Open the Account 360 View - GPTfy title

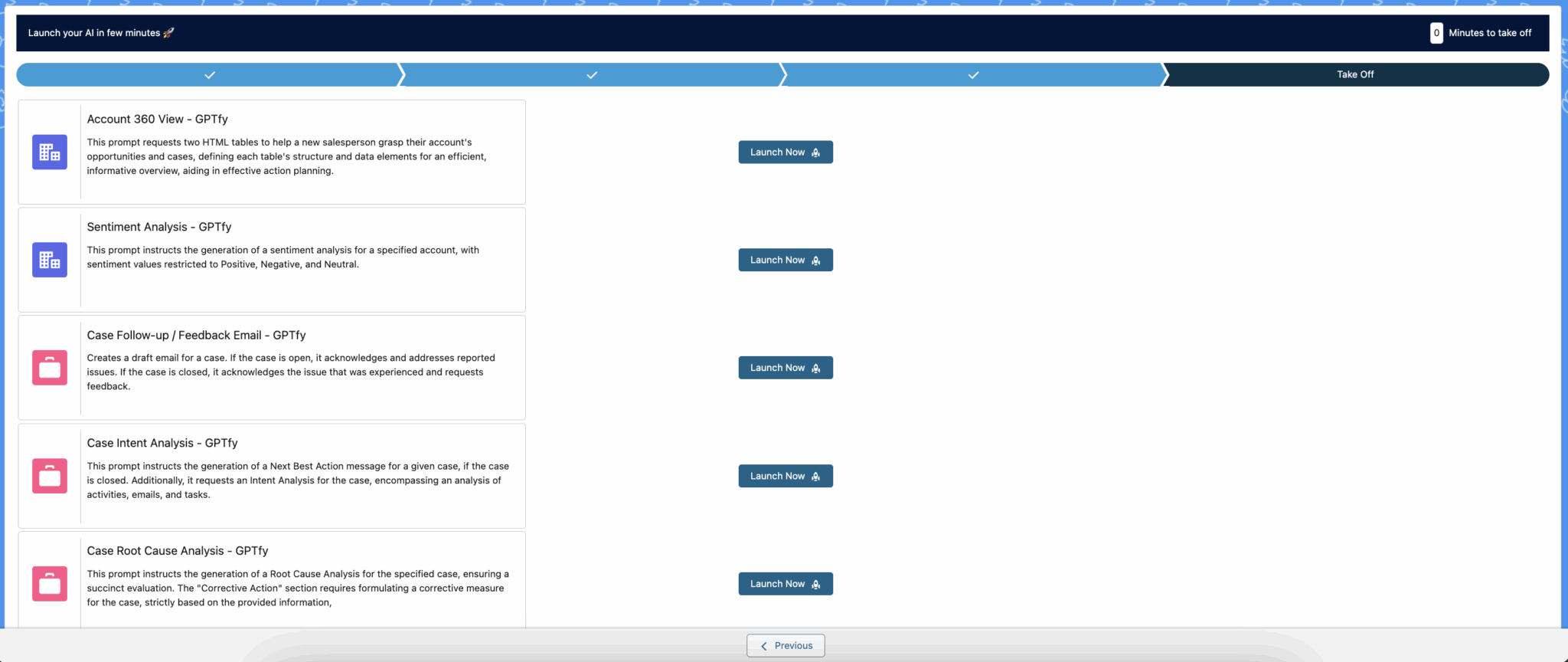(x=157, y=120)
